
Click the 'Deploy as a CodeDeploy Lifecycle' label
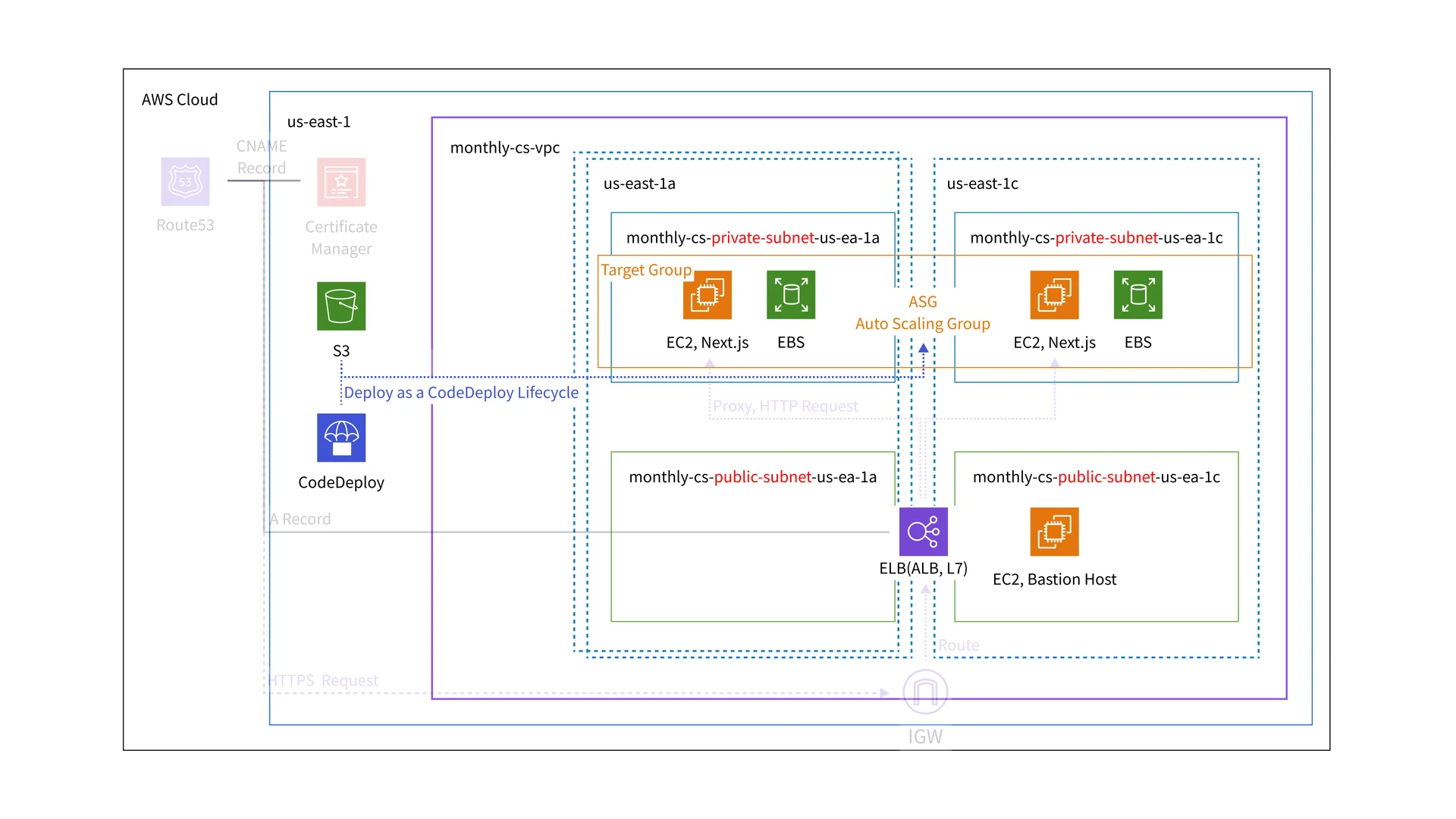[x=461, y=393]
